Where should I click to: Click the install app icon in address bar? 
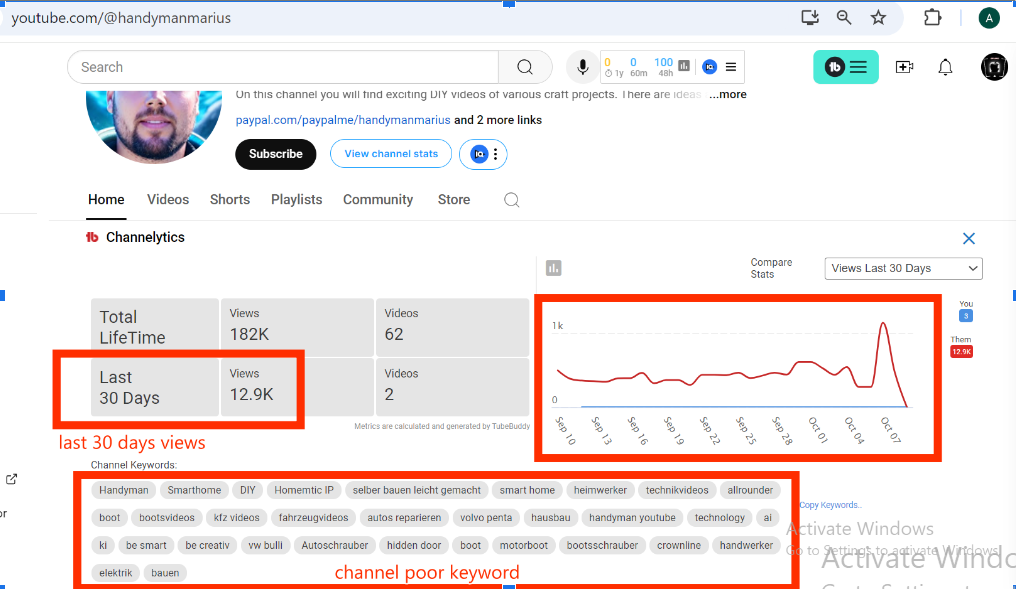coord(810,17)
